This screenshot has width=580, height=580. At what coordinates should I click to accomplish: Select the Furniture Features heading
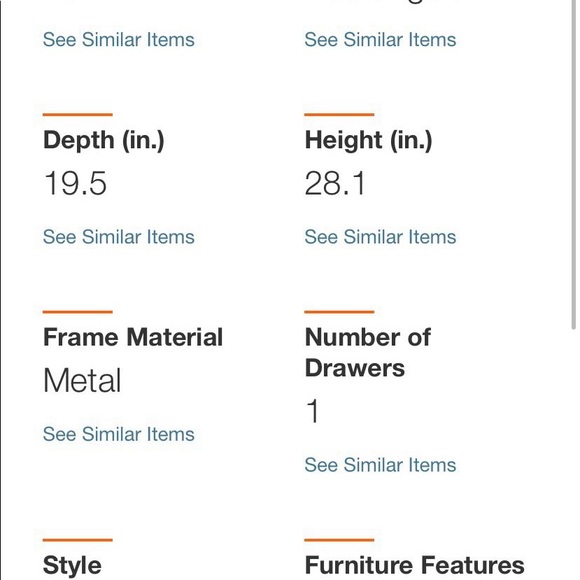[415, 565]
